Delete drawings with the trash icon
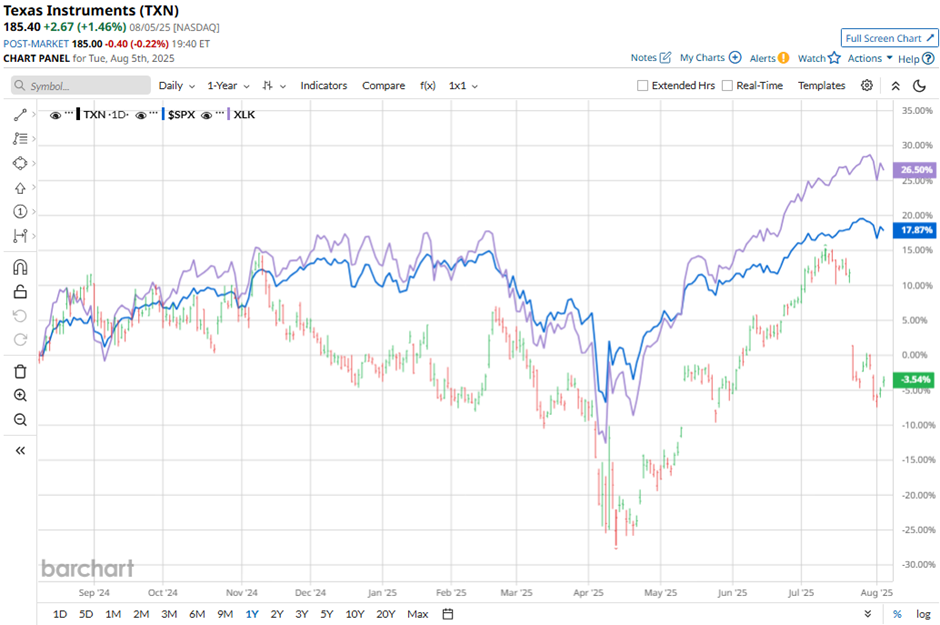The height and width of the screenshot is (625, 940). (20, 372)
